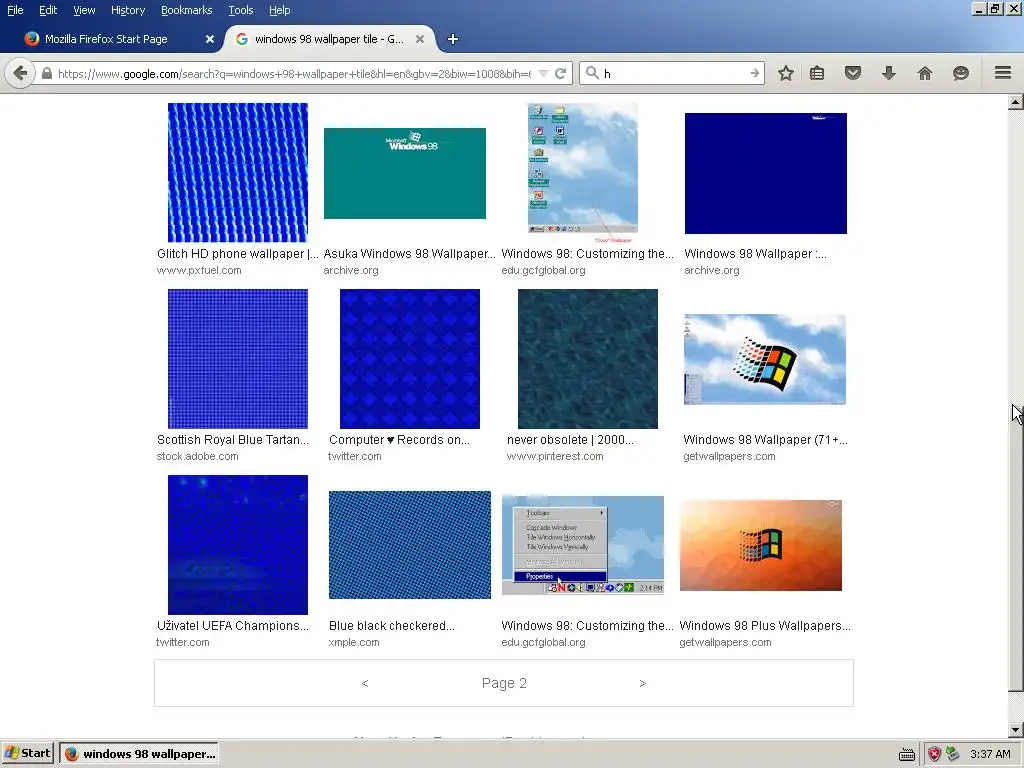Click the network connection tray icon
This screenshot has width=1024, height=768.
point(953,754)
